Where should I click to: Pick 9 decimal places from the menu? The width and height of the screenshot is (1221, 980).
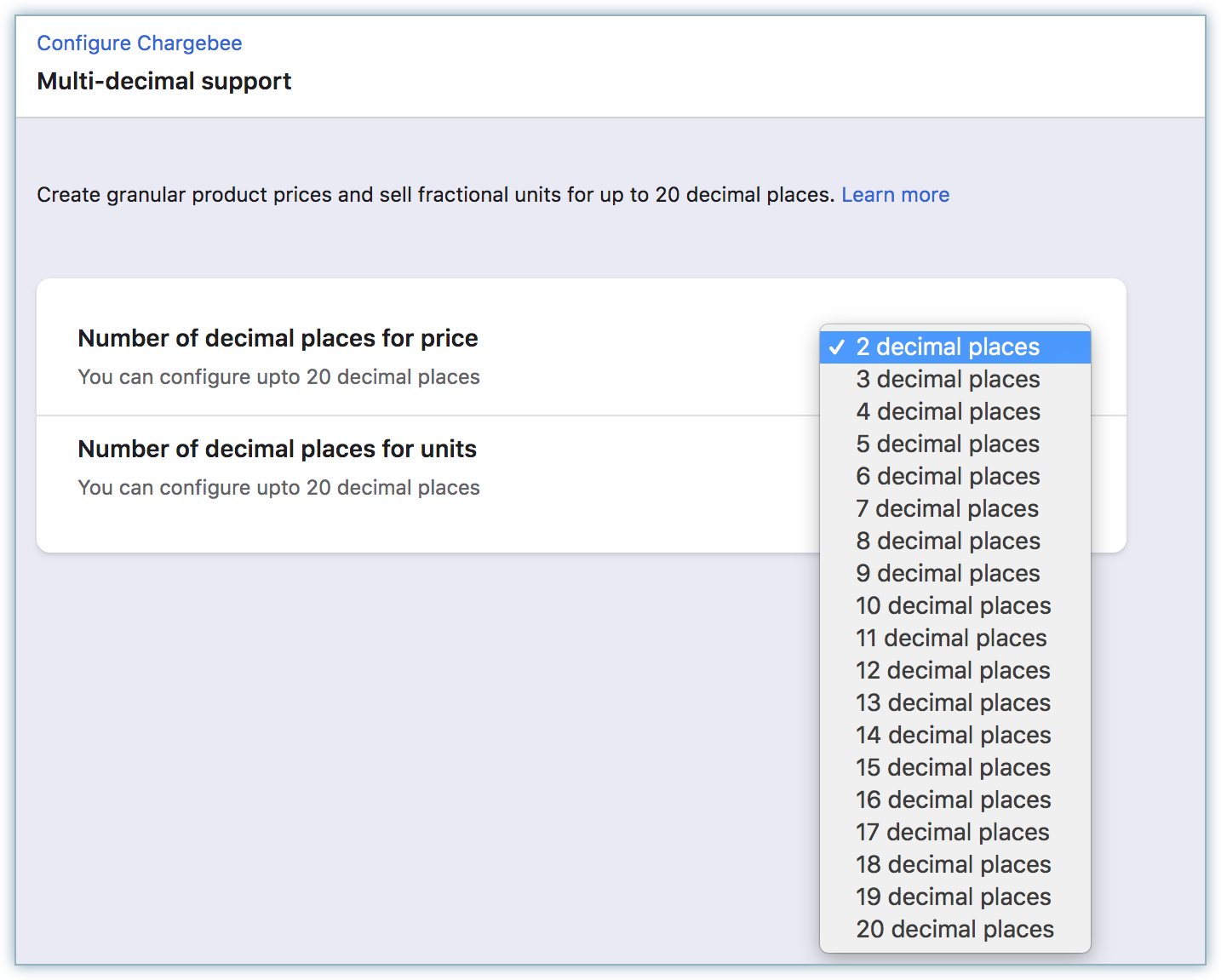948,574
